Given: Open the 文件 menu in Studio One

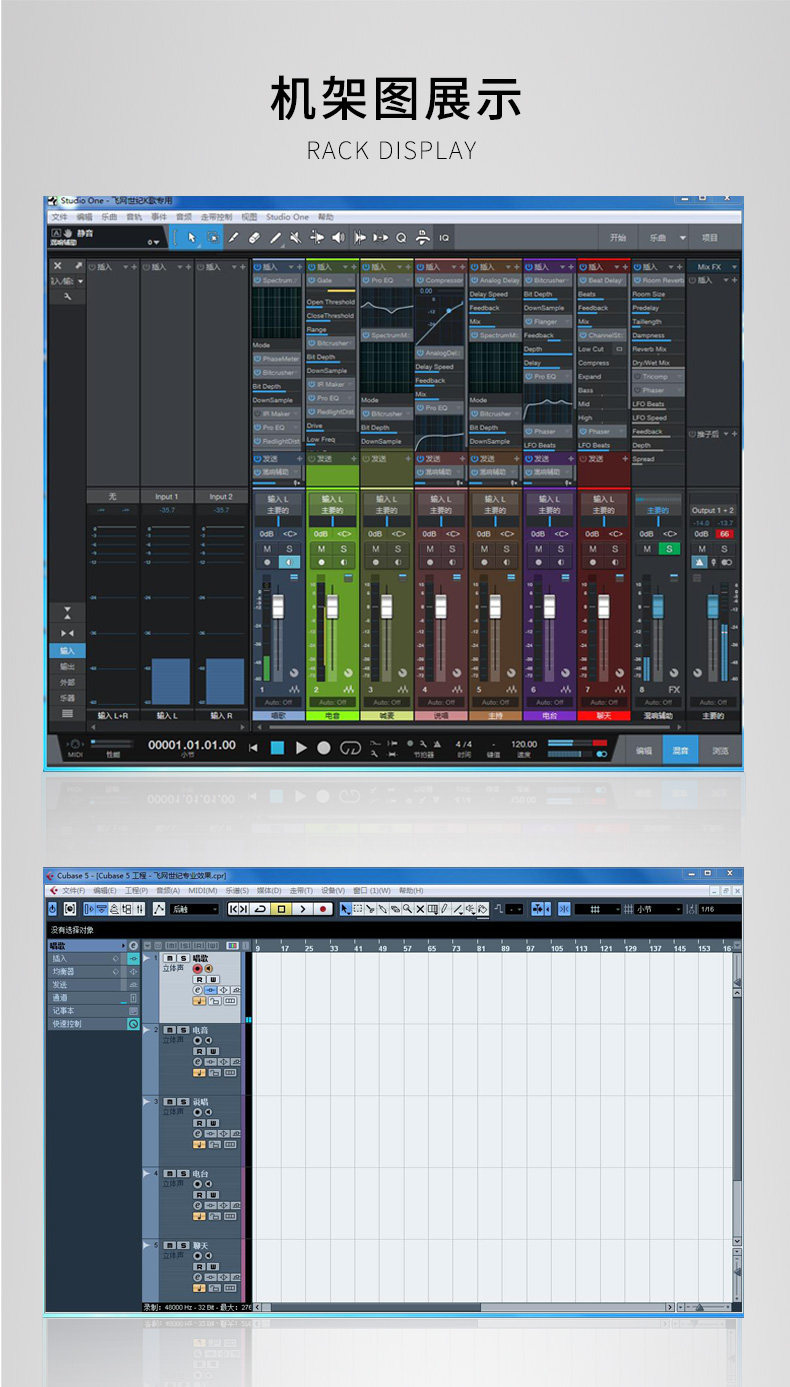Looking at the screenshot, I should click(x=60, y=217).
